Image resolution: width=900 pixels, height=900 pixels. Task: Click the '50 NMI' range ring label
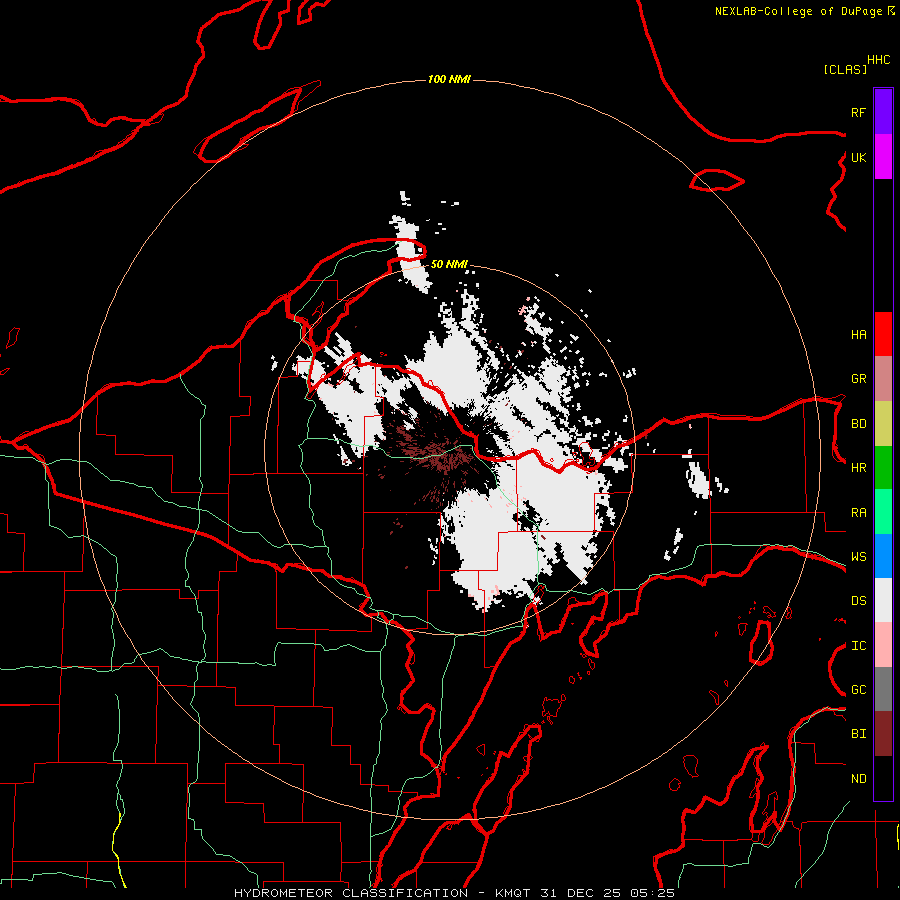click(449, 264)
